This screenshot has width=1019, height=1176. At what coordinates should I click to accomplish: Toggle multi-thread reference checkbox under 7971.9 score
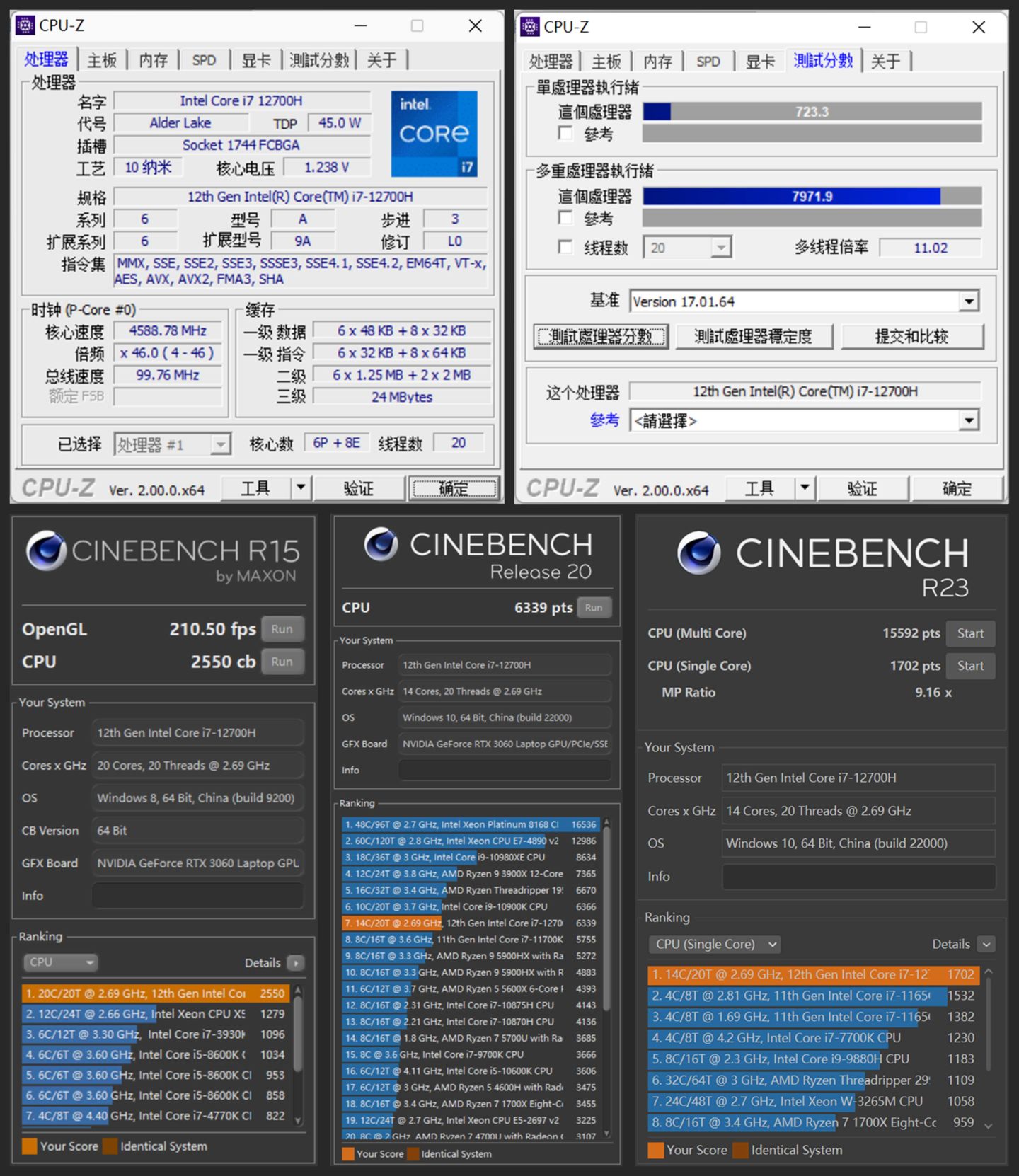[565, 218]
